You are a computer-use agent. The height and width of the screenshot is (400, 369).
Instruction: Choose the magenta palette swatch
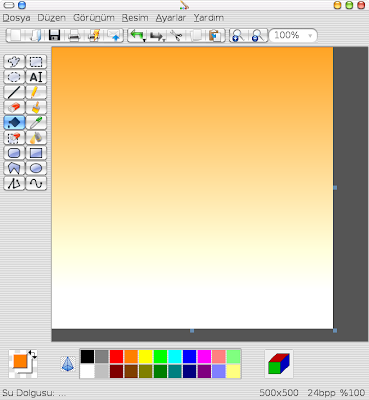point(204,356)
